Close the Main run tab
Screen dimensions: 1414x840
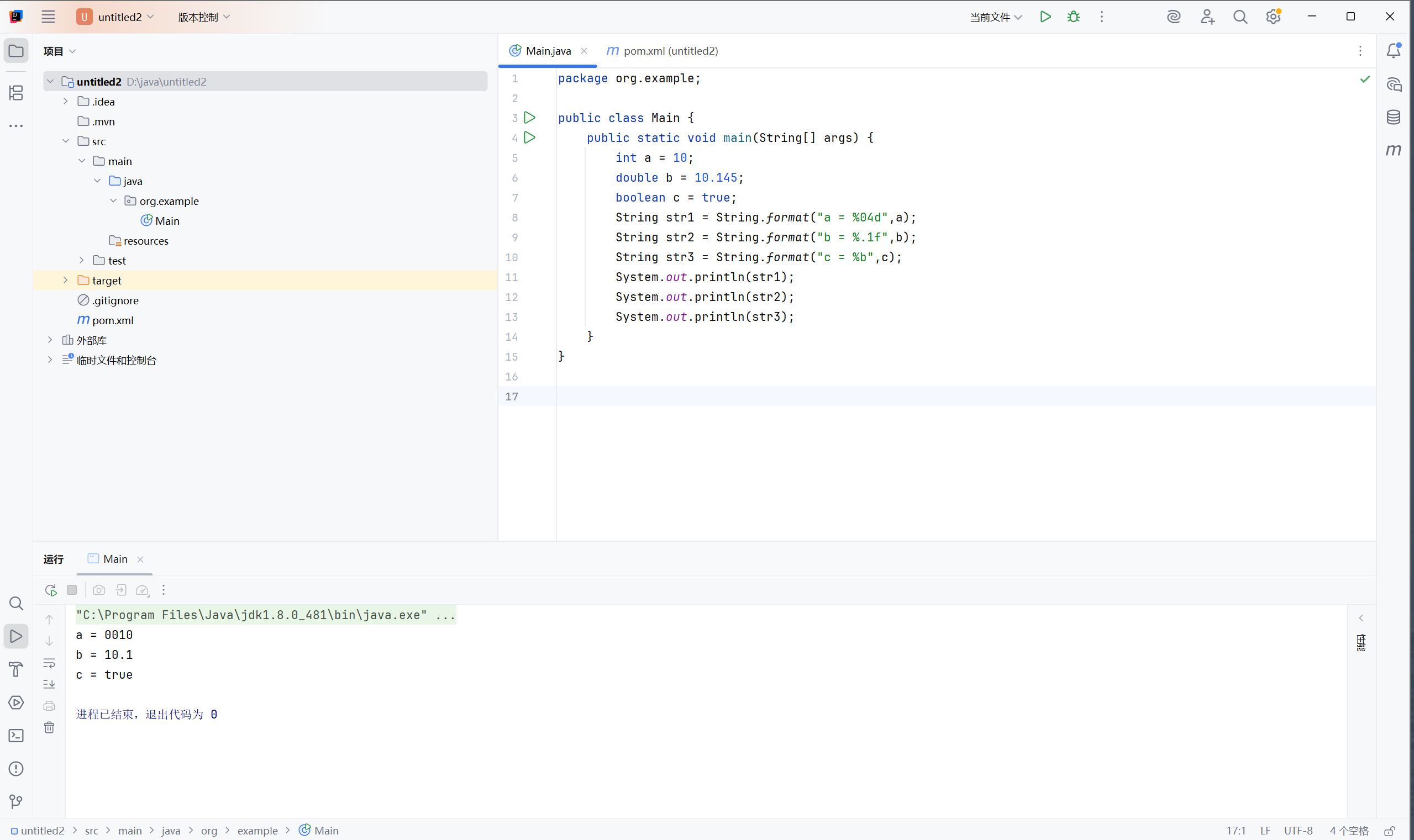[140, 559]
